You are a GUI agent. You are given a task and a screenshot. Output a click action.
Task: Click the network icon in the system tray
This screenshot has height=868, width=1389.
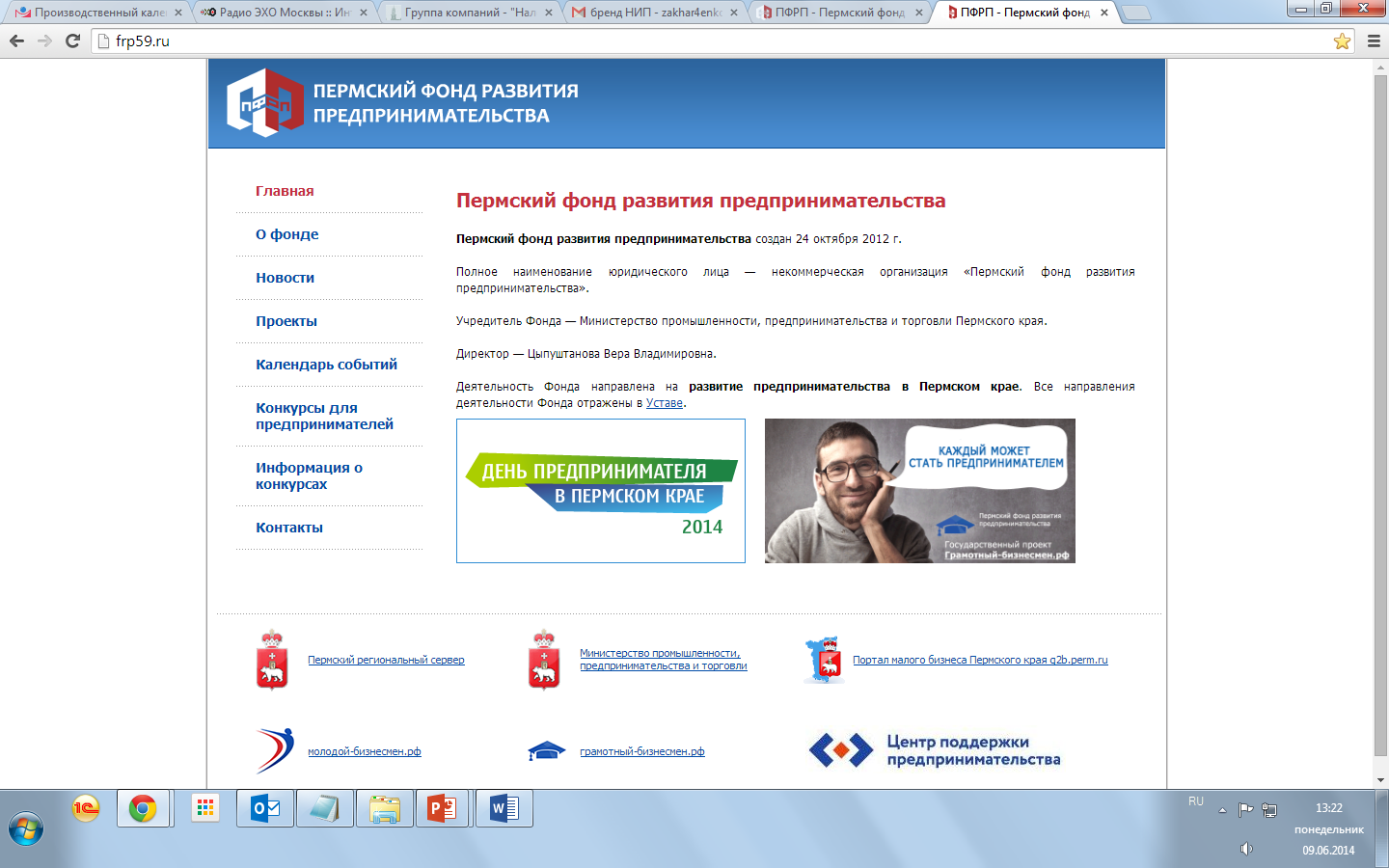[1269, 810]
